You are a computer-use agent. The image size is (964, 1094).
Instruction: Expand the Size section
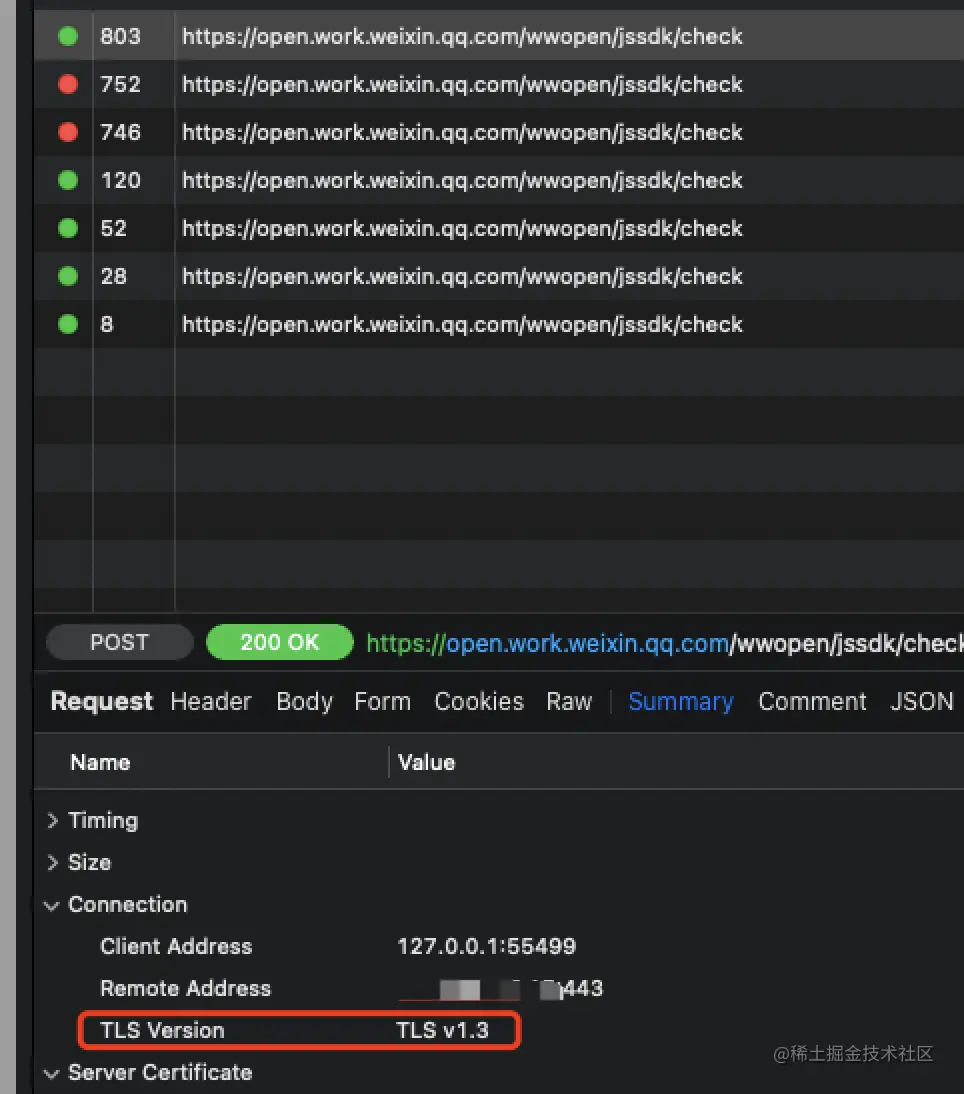pyautogui.click(x=52, y=863)
